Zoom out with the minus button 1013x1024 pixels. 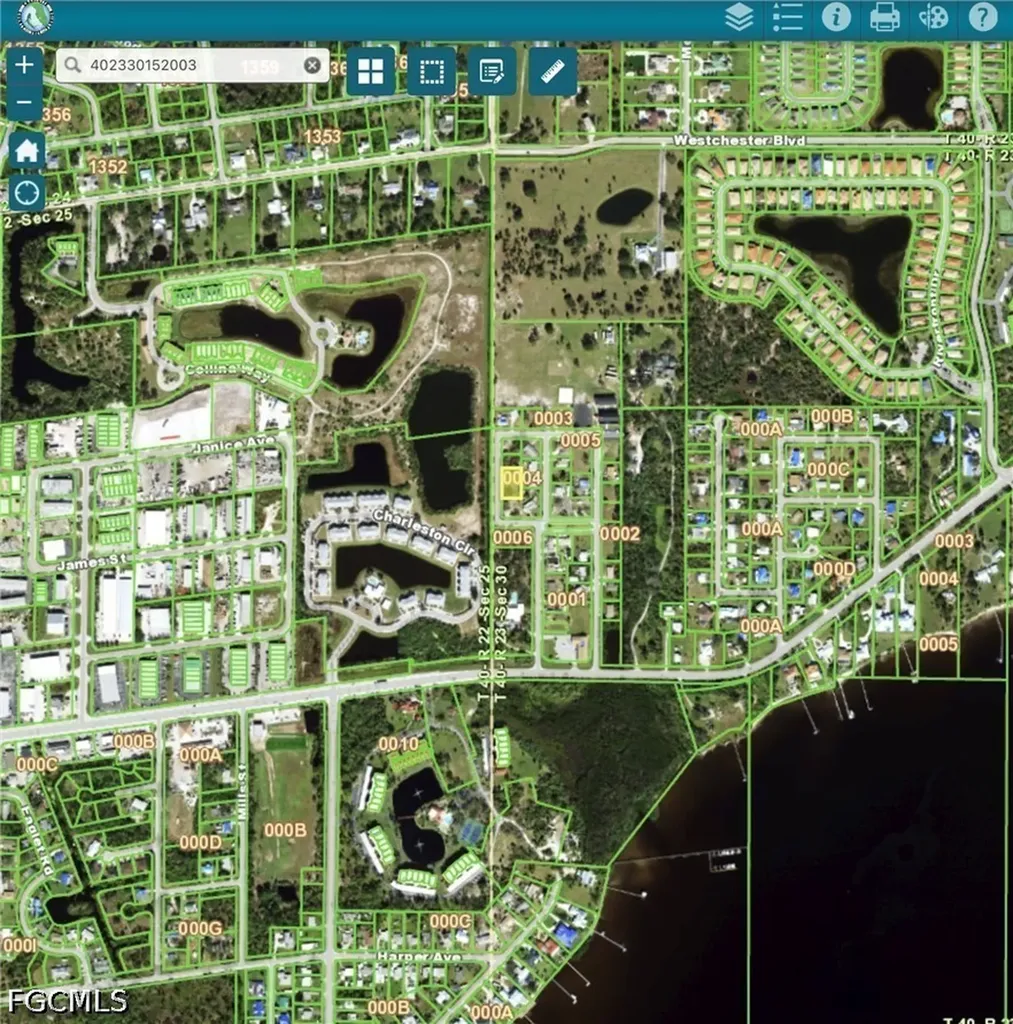click(x=25, y=103)
